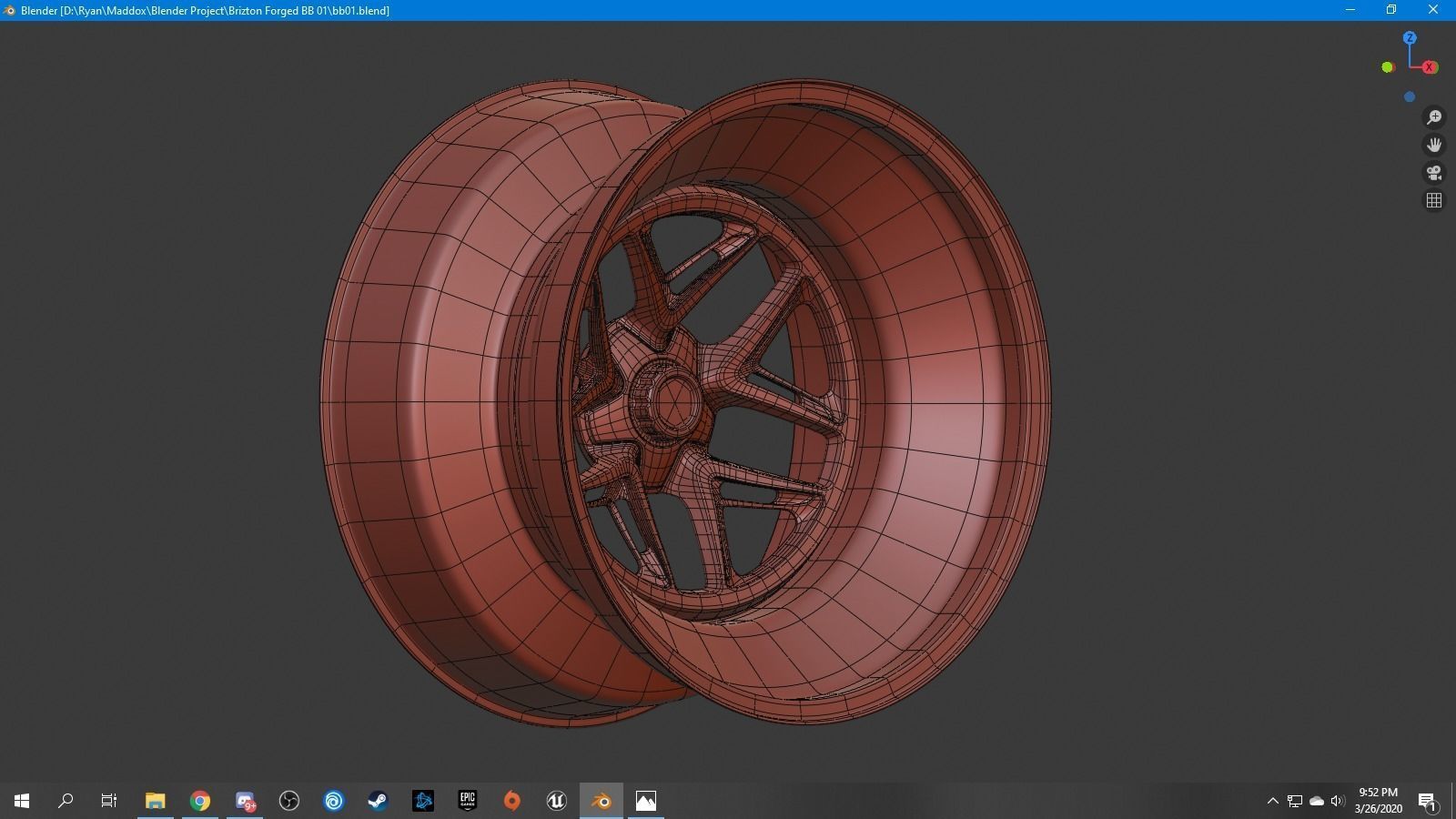Image resolution: width=1456 pixels, height=819 pixels.
Task: Click the Blender logo in title bar
Action: click(x=10, y=10)
